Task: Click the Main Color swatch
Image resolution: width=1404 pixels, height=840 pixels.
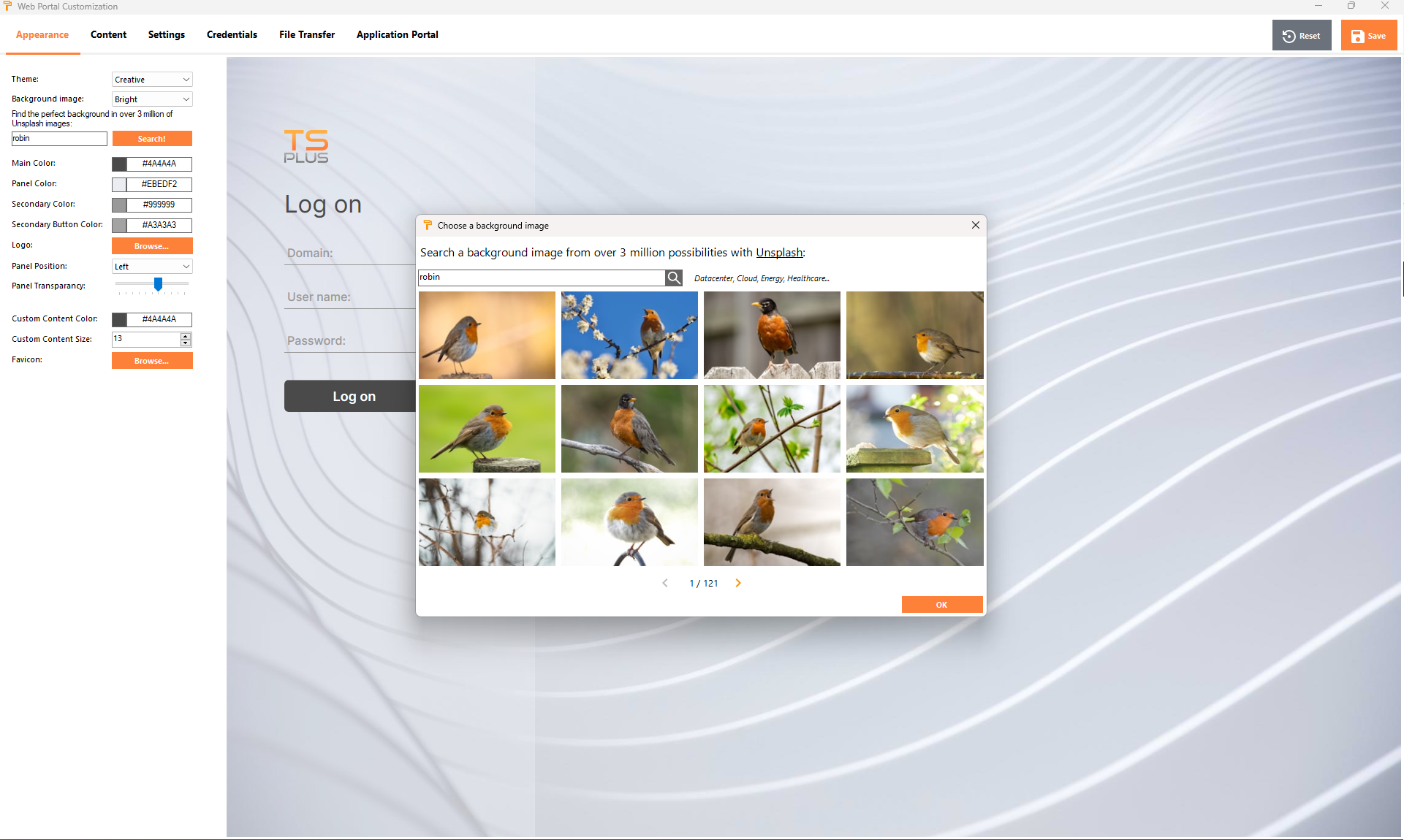Action: [x=119, y=164]
